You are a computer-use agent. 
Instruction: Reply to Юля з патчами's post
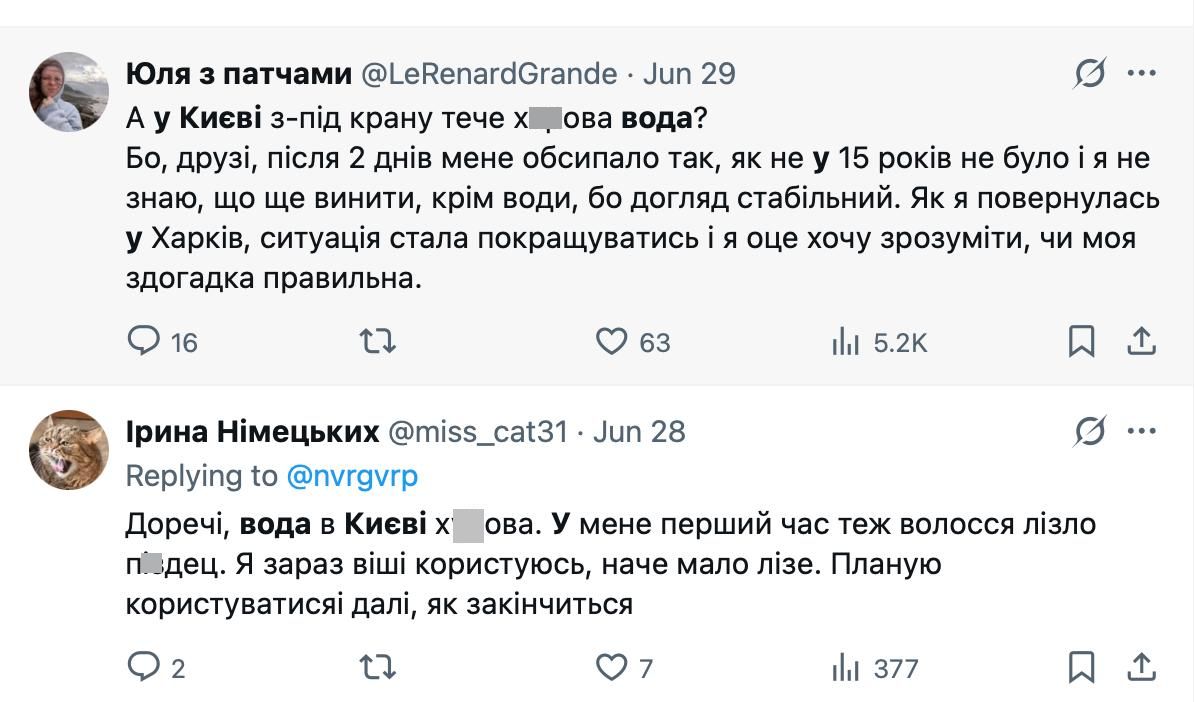(x=144, y=342)
